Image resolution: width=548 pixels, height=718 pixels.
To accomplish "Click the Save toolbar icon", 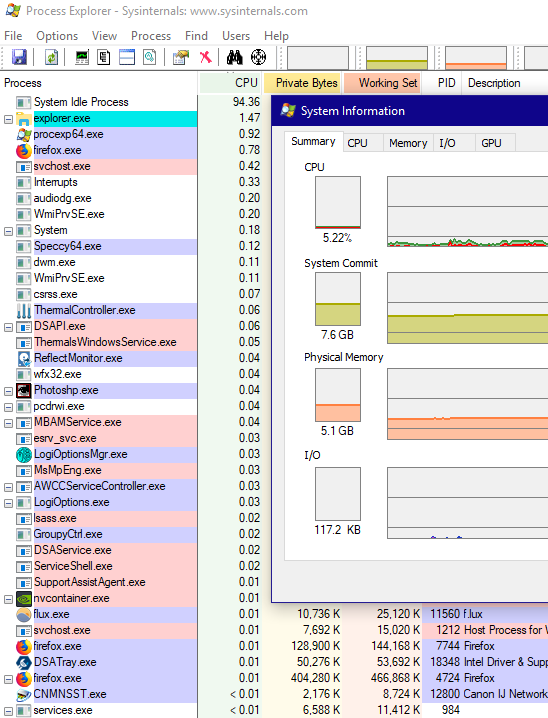I will pos(19,57).
